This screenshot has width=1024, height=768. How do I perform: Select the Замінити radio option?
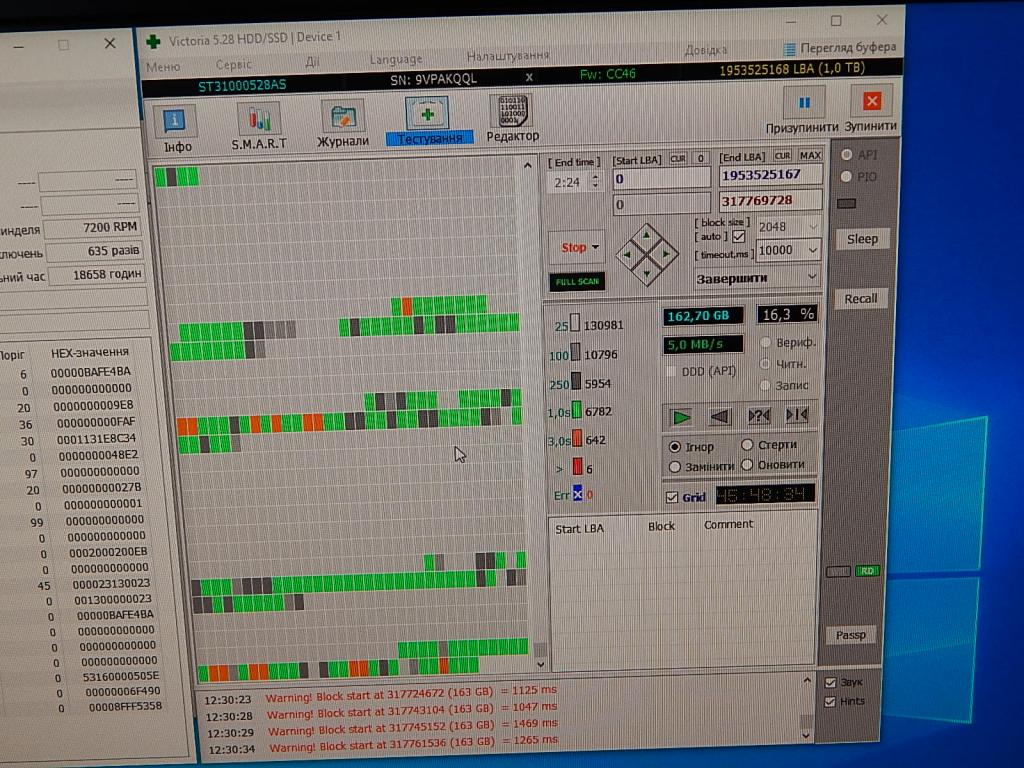[x=676, y=466]
